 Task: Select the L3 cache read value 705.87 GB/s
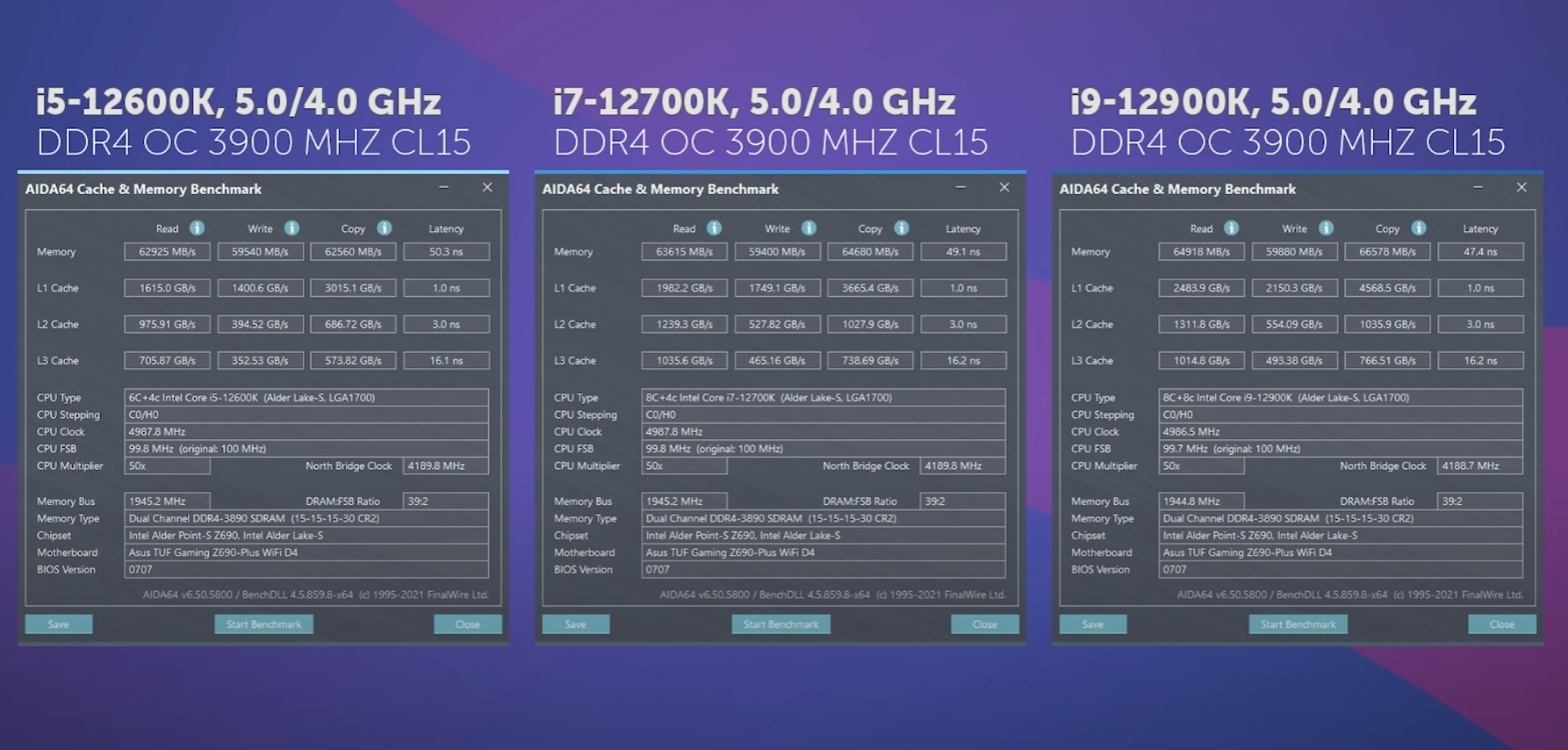(x=167, y=361)
